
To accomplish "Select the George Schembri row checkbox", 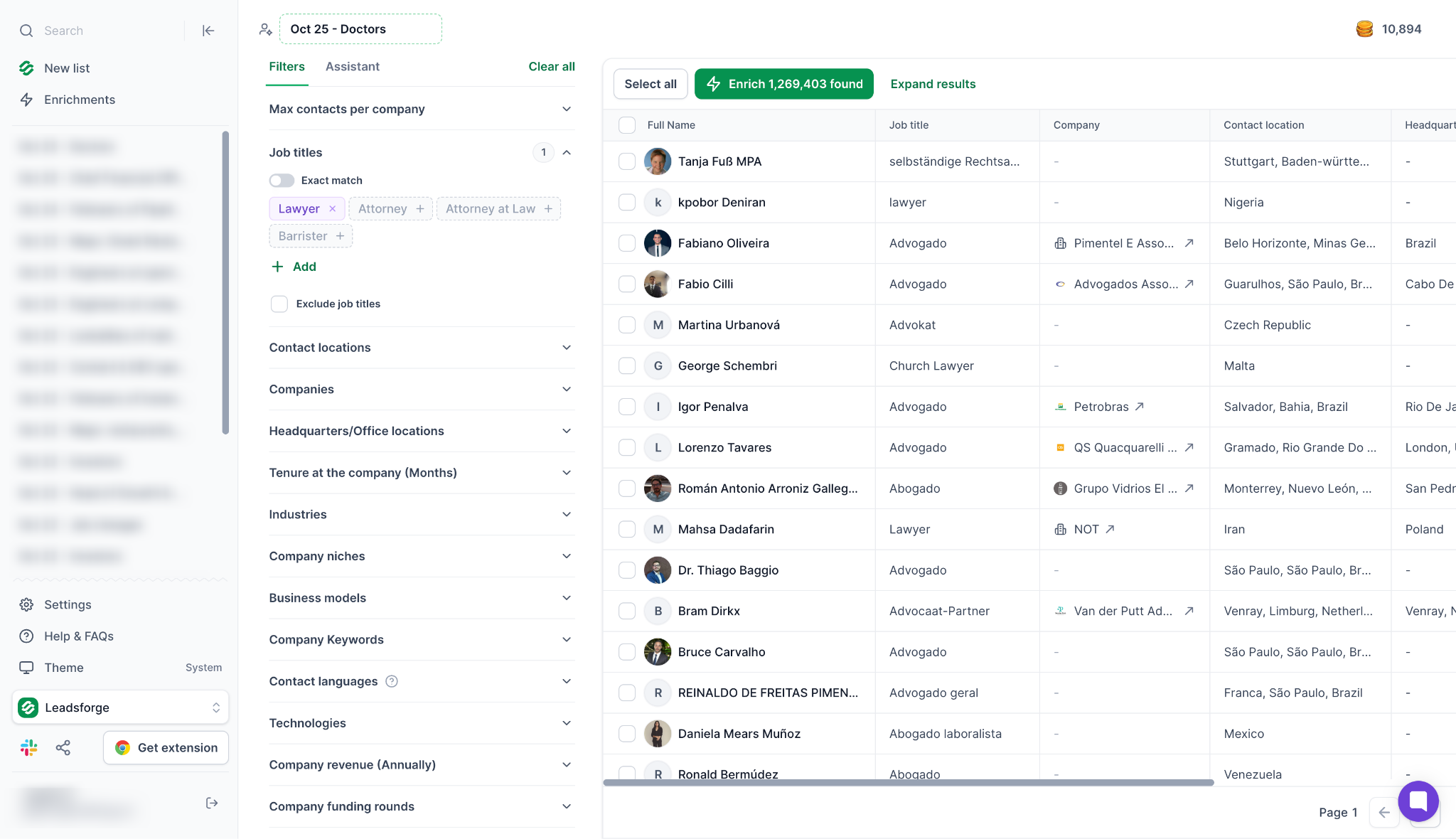I will tap(627, 365).
